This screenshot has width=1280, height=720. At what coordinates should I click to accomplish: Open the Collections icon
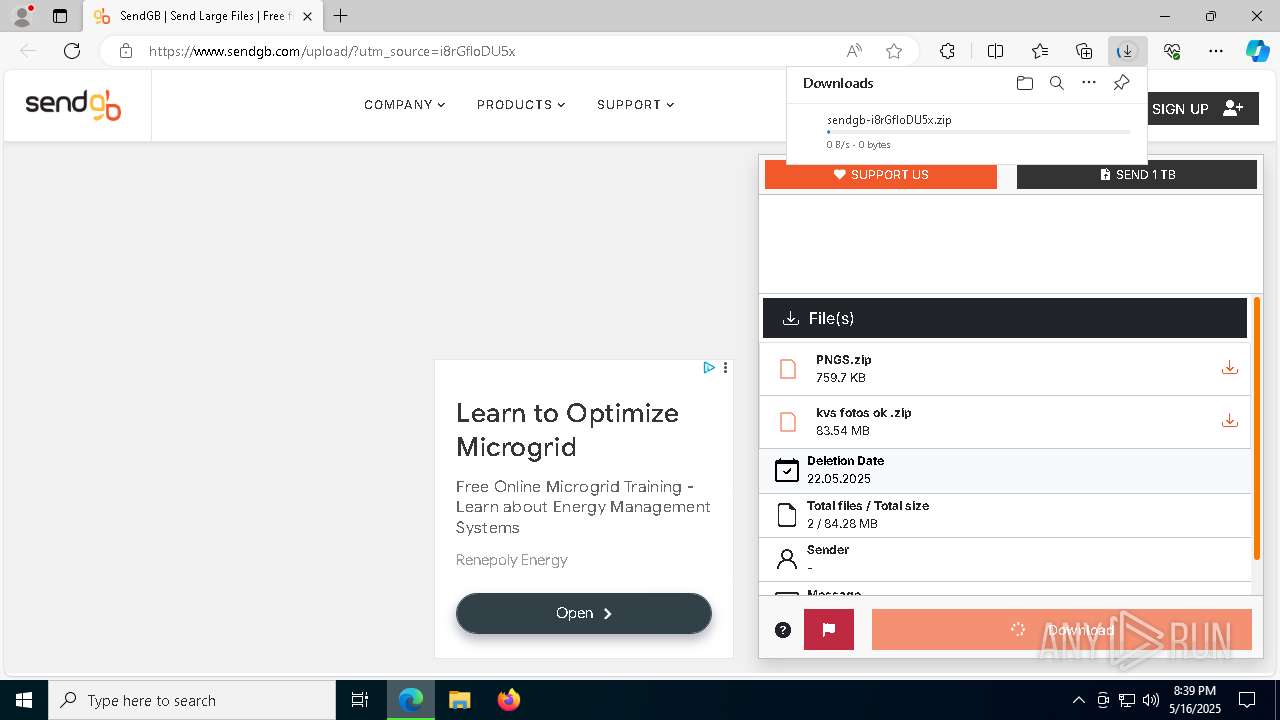tap(1084, 51)
